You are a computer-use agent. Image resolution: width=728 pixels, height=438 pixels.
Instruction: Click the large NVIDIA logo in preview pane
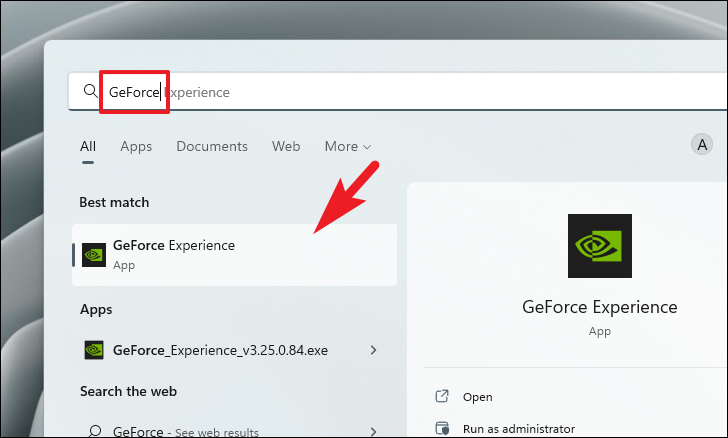point(599,246)
